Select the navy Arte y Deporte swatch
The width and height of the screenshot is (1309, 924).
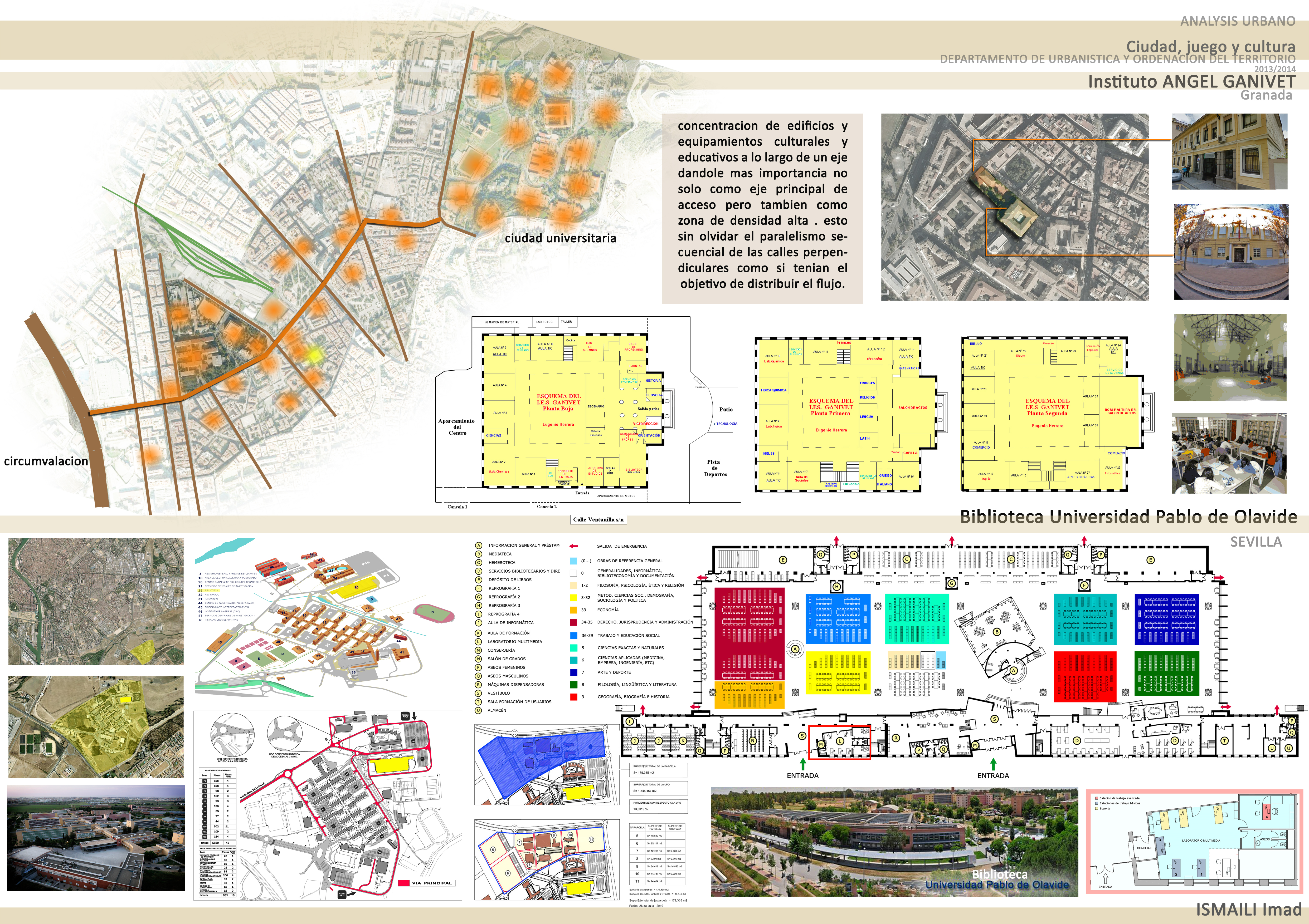tap(573, 672)
